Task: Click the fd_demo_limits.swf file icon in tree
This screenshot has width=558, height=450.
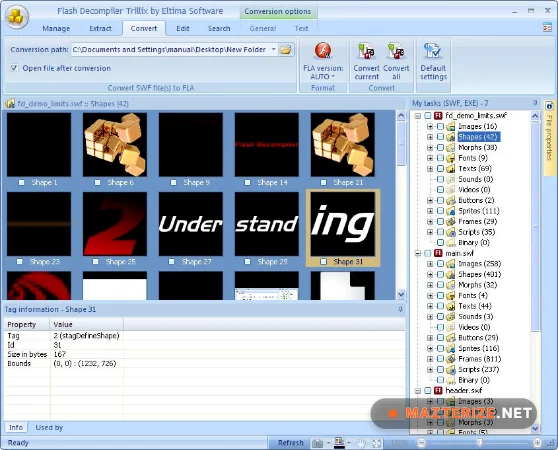Action: [x=438, y=116]
